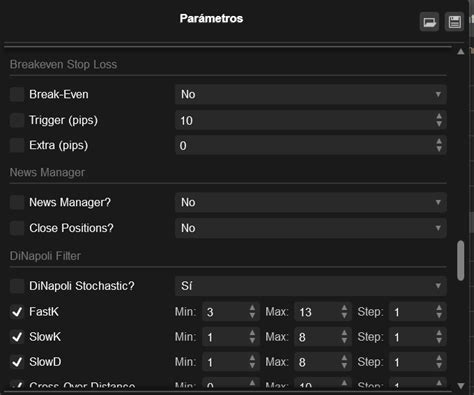The width and height of the screenshot is (474, 395).
Task: Click the save parameters floppy disk icon
Action: pyautogui.click(x=454, y=22)
